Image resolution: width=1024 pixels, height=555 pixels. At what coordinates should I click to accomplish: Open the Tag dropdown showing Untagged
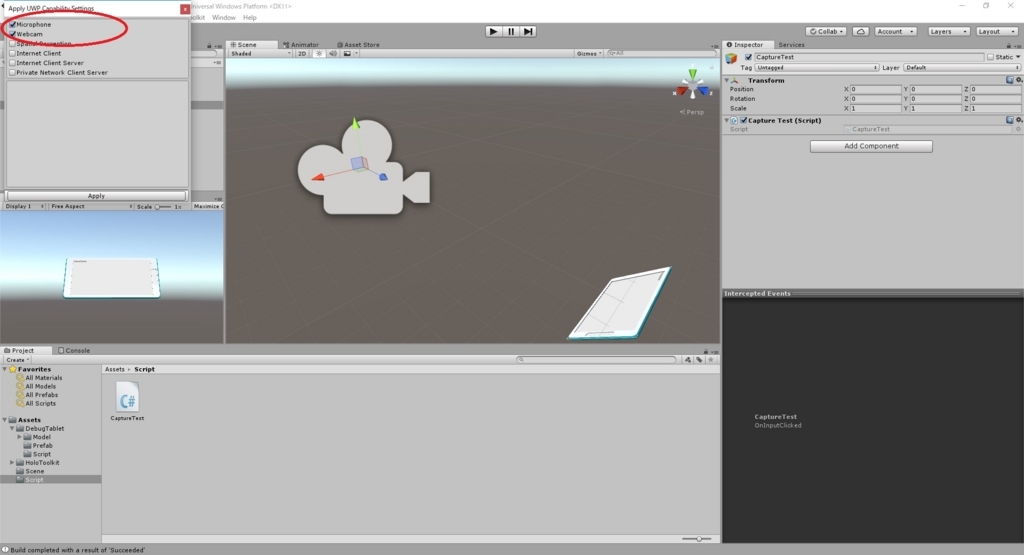(x=816, y=68)
